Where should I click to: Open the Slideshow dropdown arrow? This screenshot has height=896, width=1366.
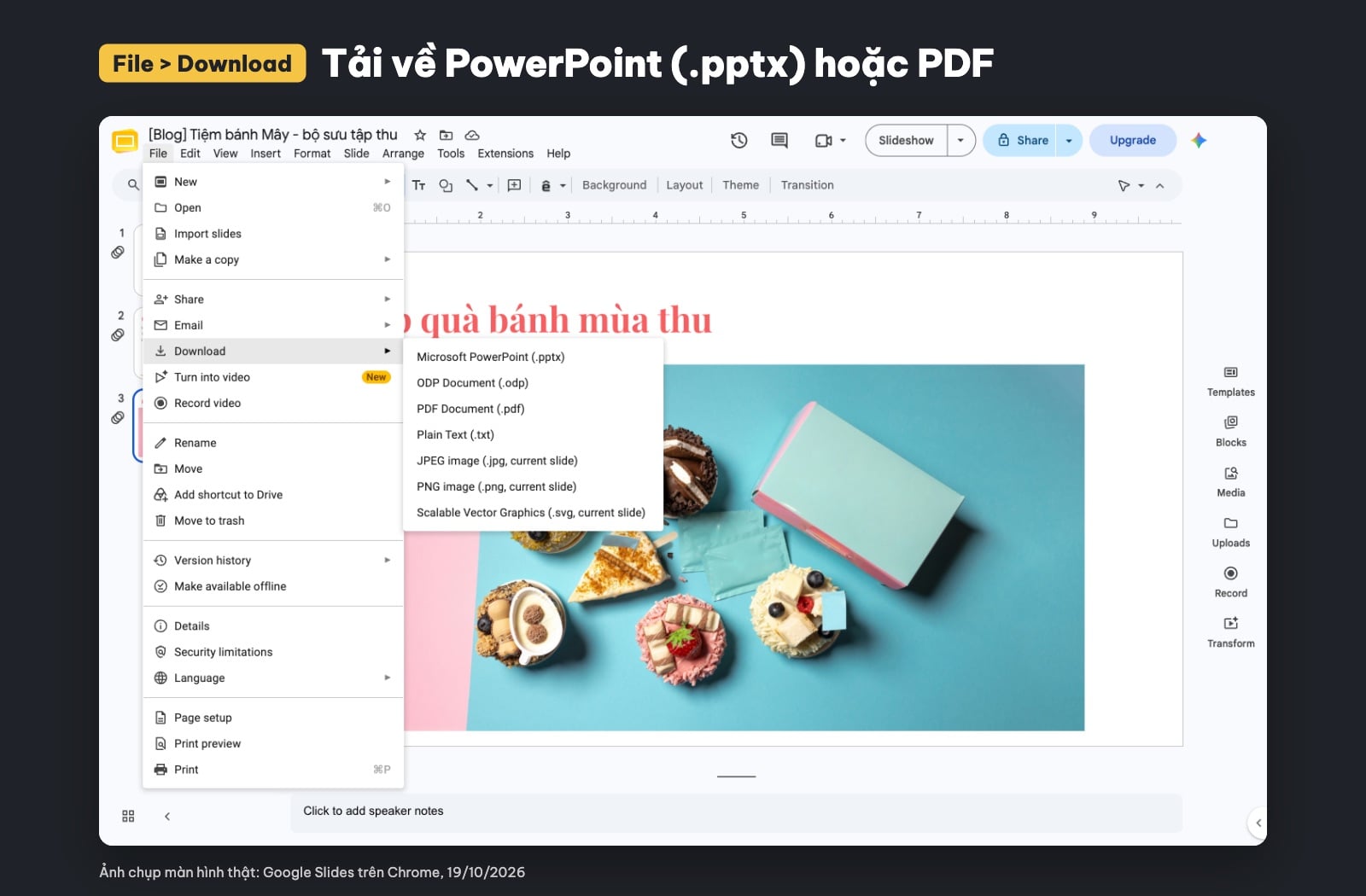961,140
